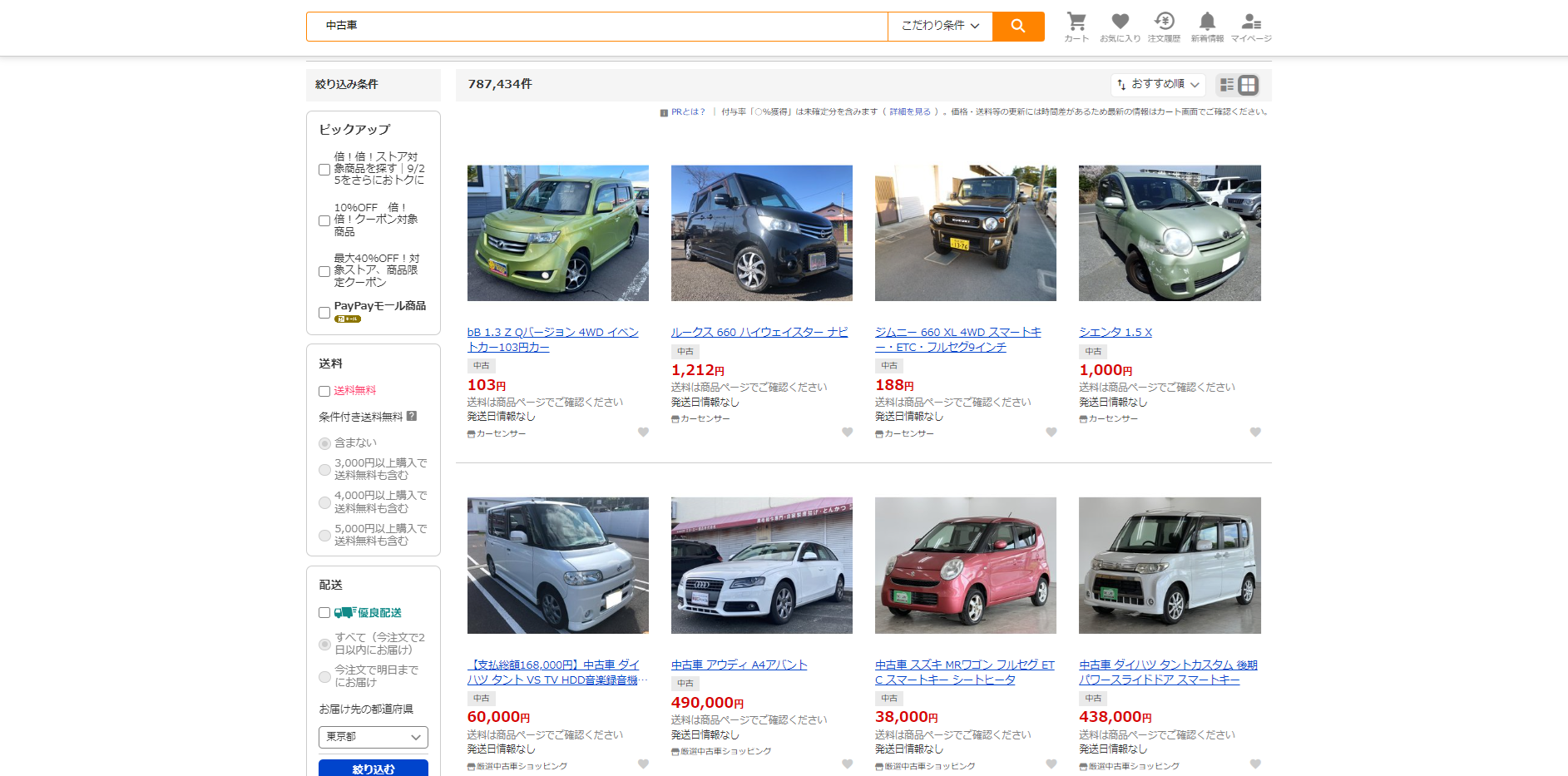Tick the 優良配送 delivery checkbox
Image resolution: width=1568 pixels, height=776 pixels.
pos(324,613)
